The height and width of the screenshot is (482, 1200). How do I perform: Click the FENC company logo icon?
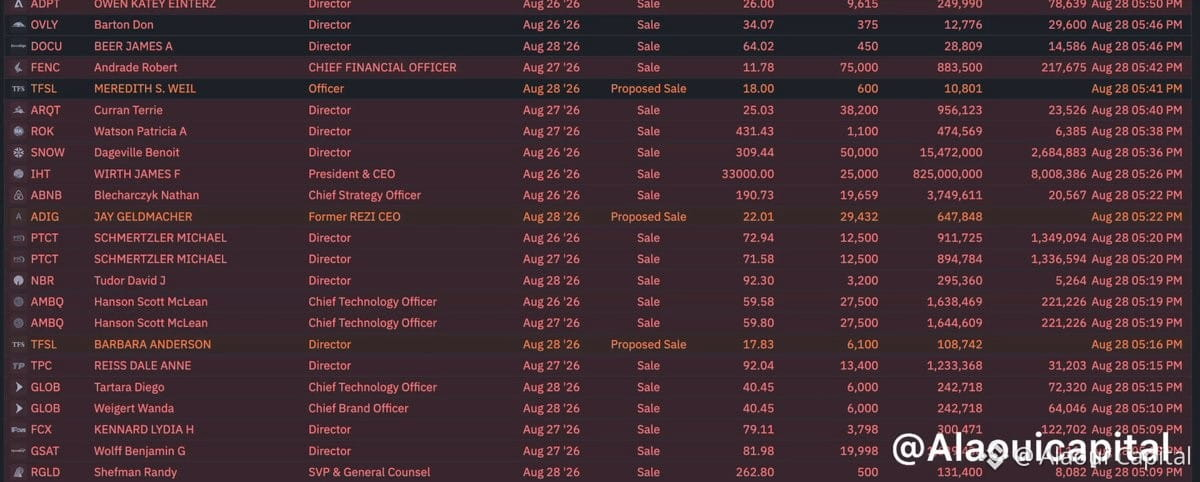click(18, 67)
